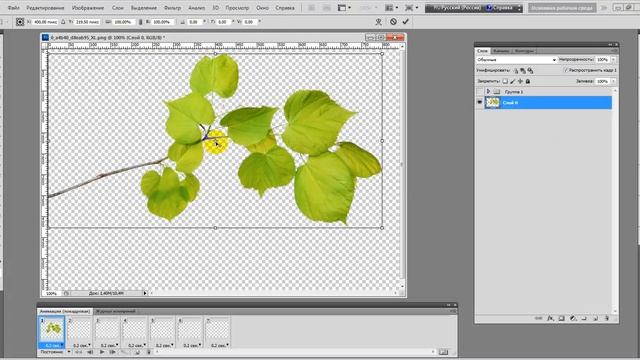Create new adjustment layer icon
Screen dimensions: 640x360
pyautogui.click(x=573, y=318)
